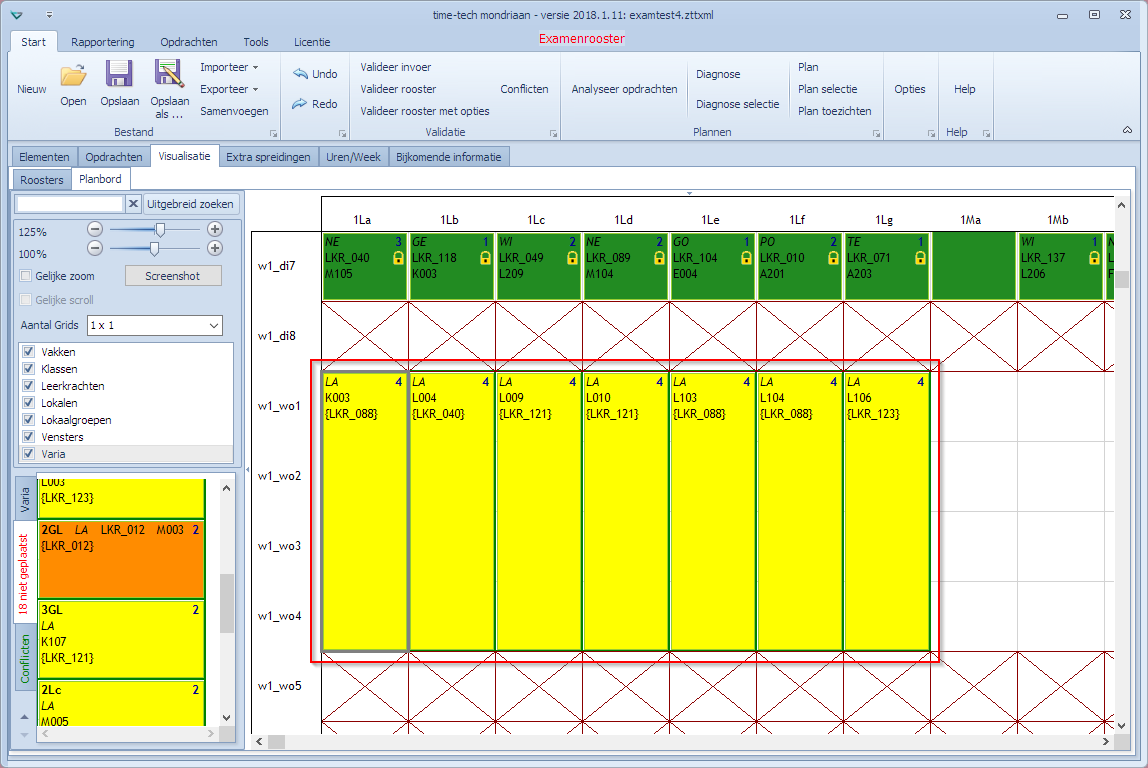Click the lock icon on the LKR_071 cell
The width and height of the screenshot is (1148, 768).
[920, 258]
